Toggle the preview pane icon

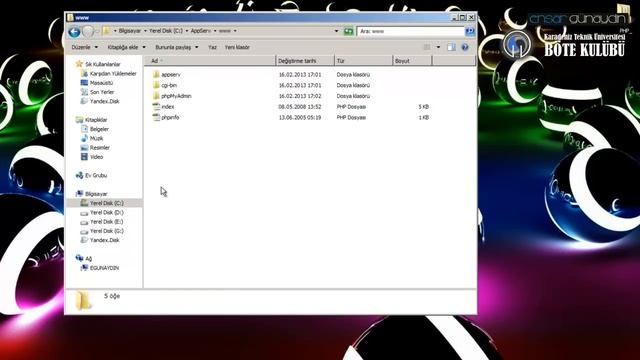(451, 47)
